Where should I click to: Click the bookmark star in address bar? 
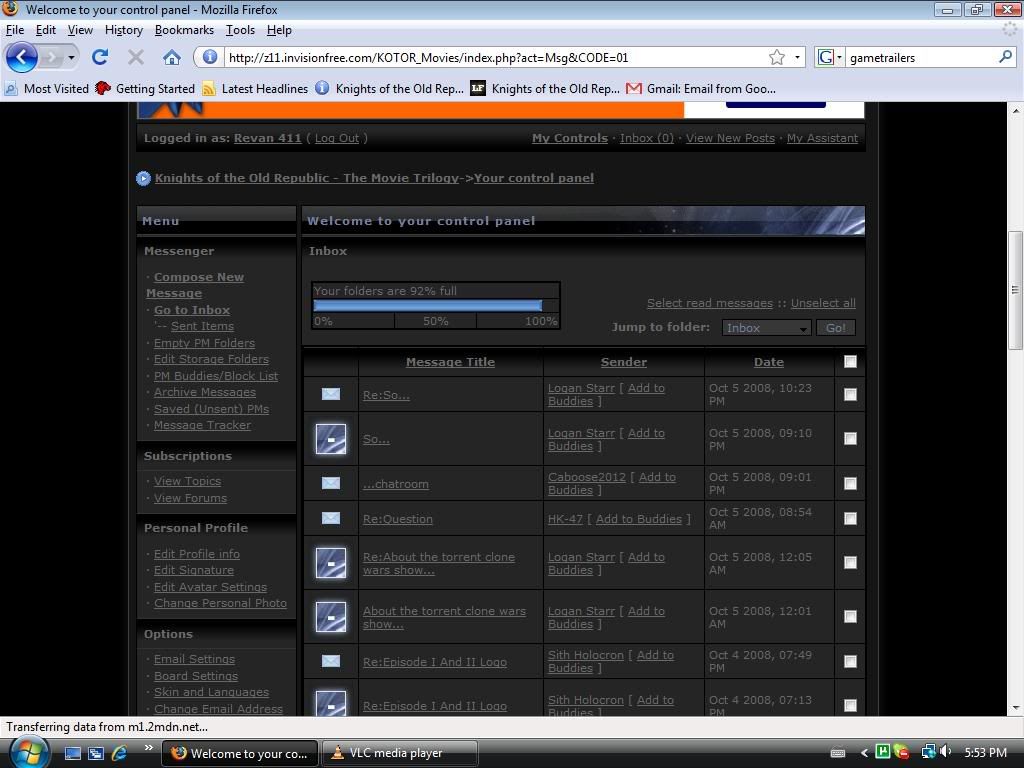(x=777, y=57)
